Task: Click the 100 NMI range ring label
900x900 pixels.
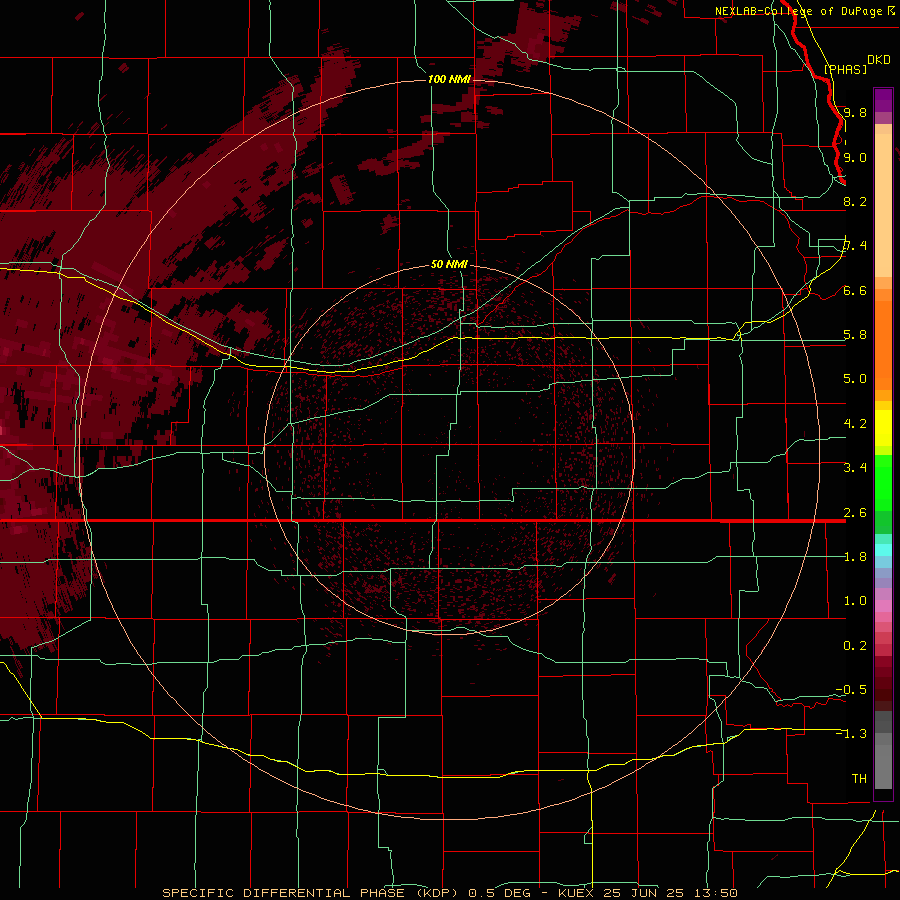Action: 449,79
